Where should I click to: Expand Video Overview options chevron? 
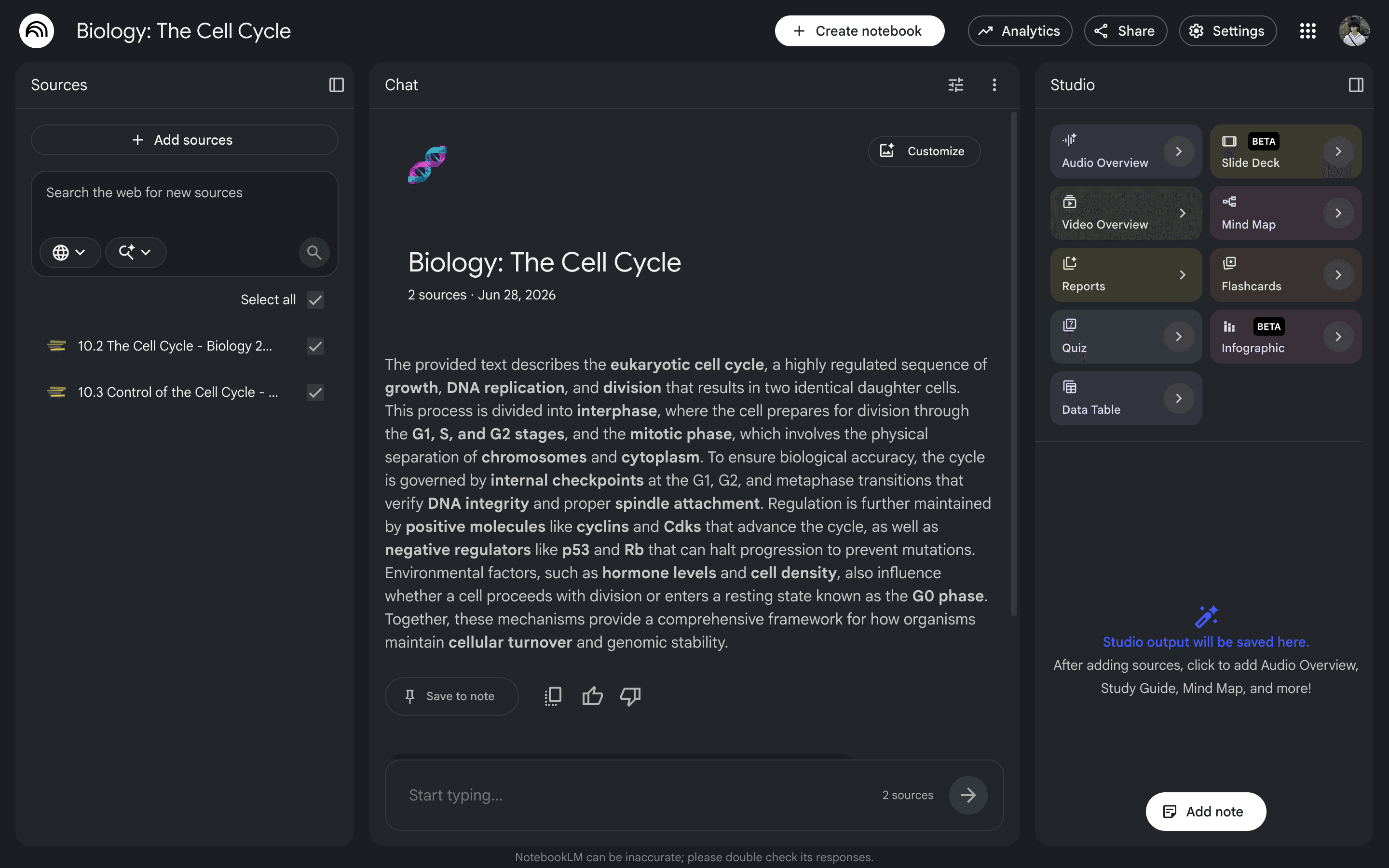tap(1183, 213)
